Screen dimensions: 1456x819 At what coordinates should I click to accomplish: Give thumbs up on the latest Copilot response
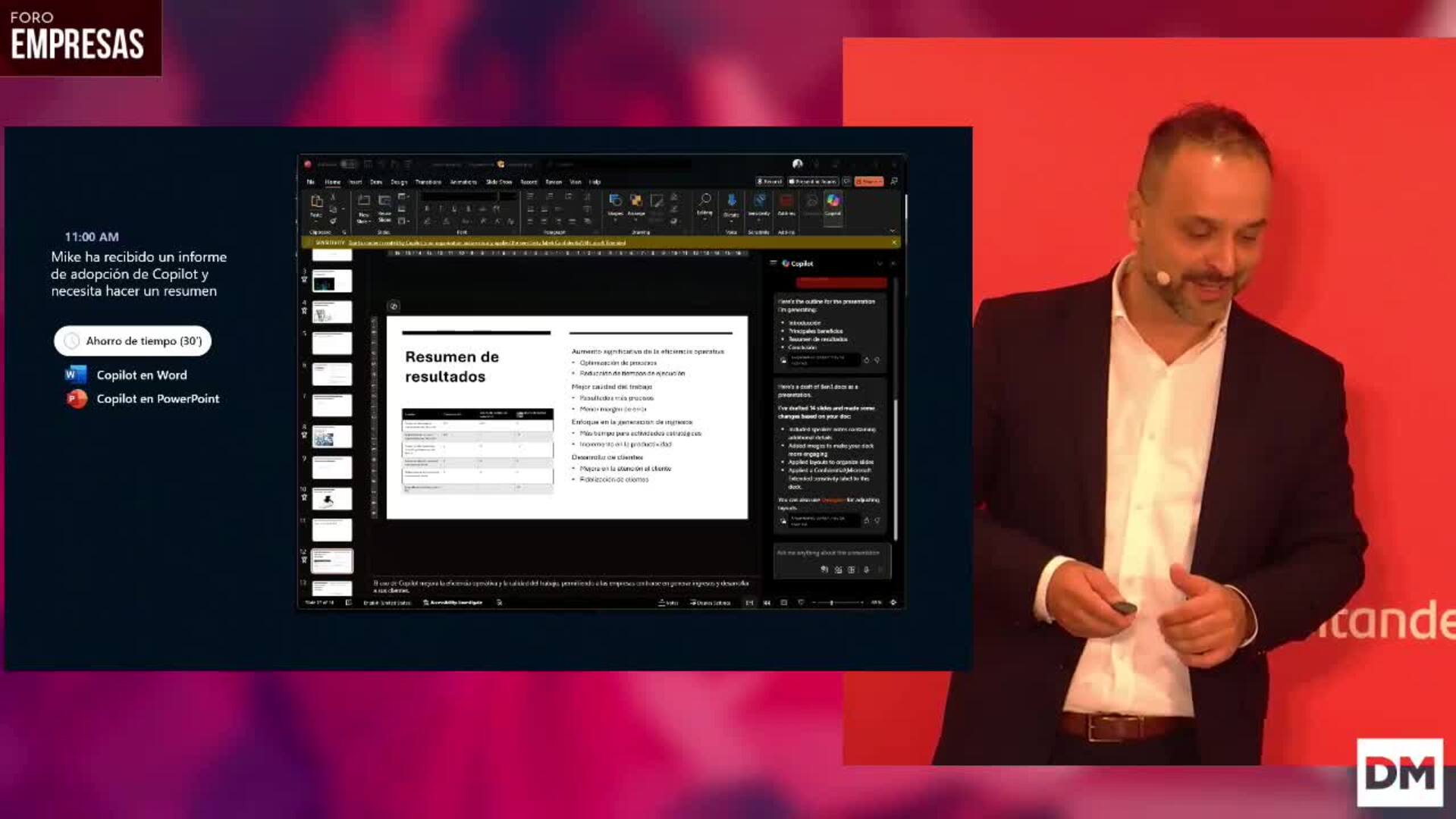pos(866,521)
